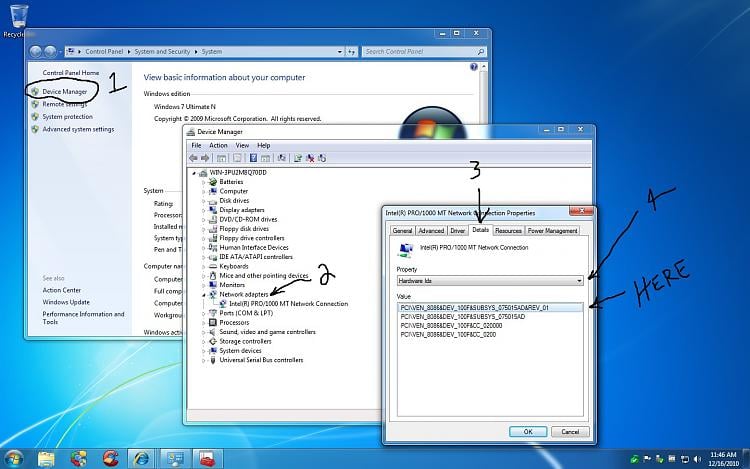Open Windows Update link under See also
Image resolution: width=750 pixels, height=469 pixels.
point(66,302)
